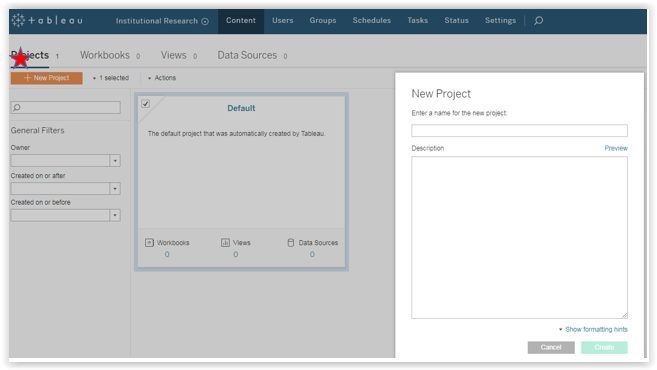Expand Show formatting hints

click(593, 329)
